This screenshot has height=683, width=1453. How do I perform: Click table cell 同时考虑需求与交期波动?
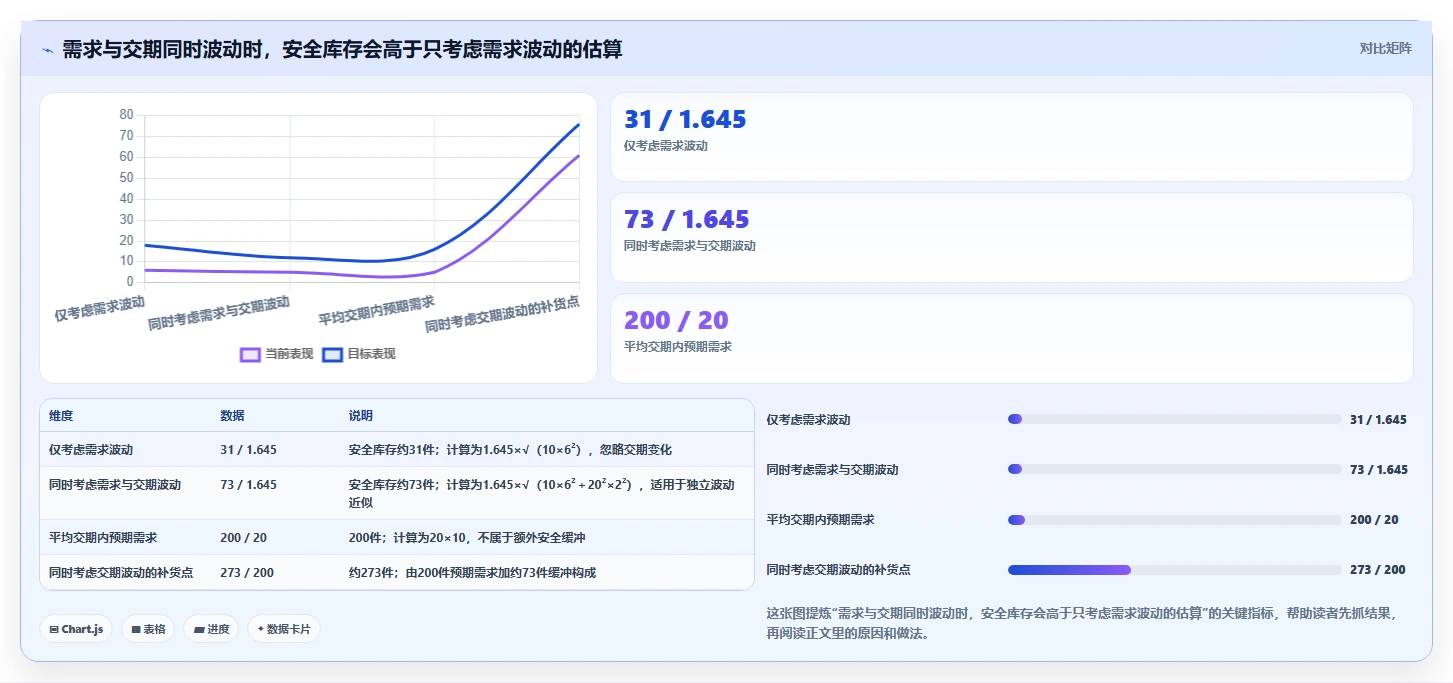click(115, 485)
